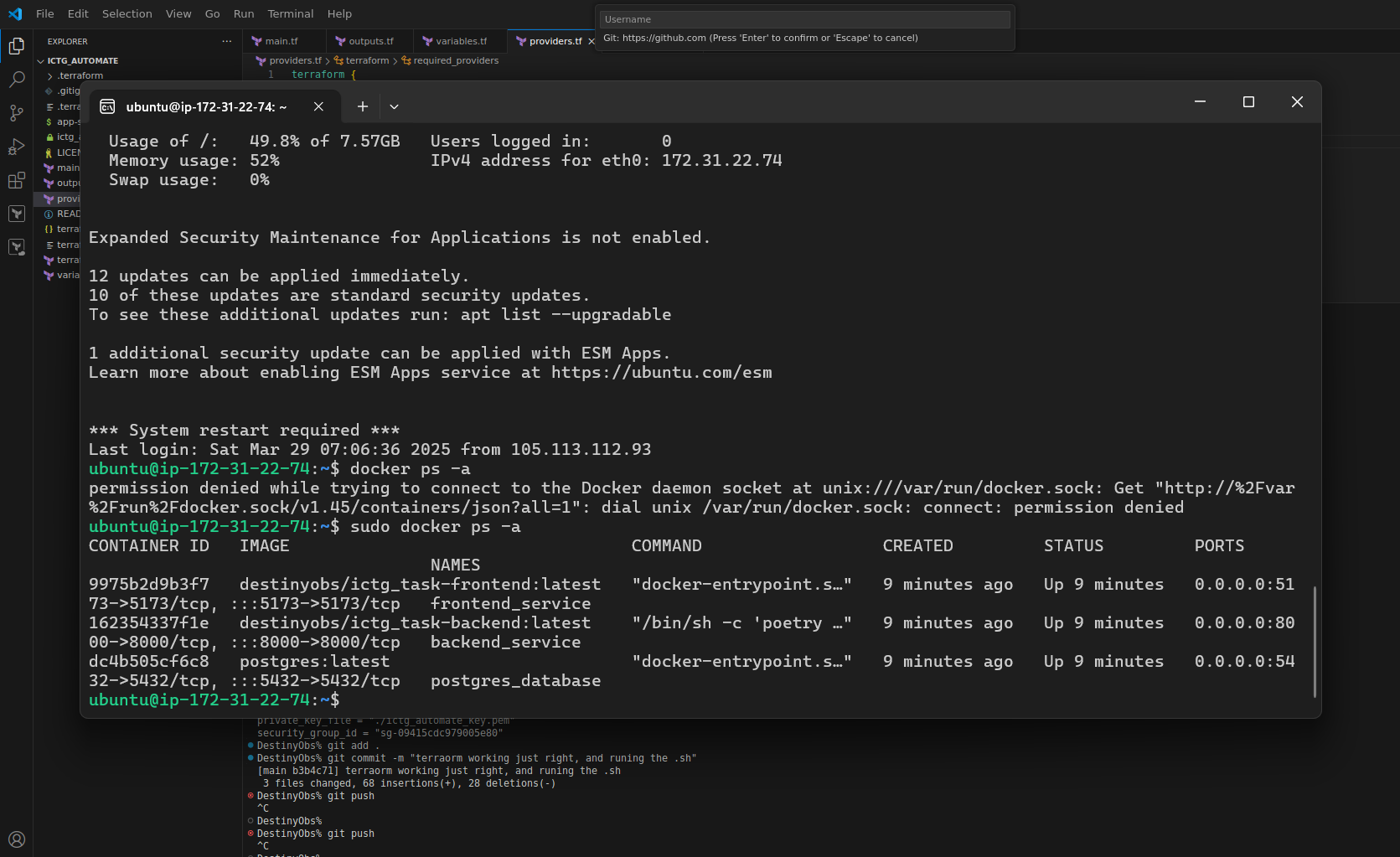Click 'backend_service' container name
The width and height of the screenshot is (1400, 857).
coord(506,643)
